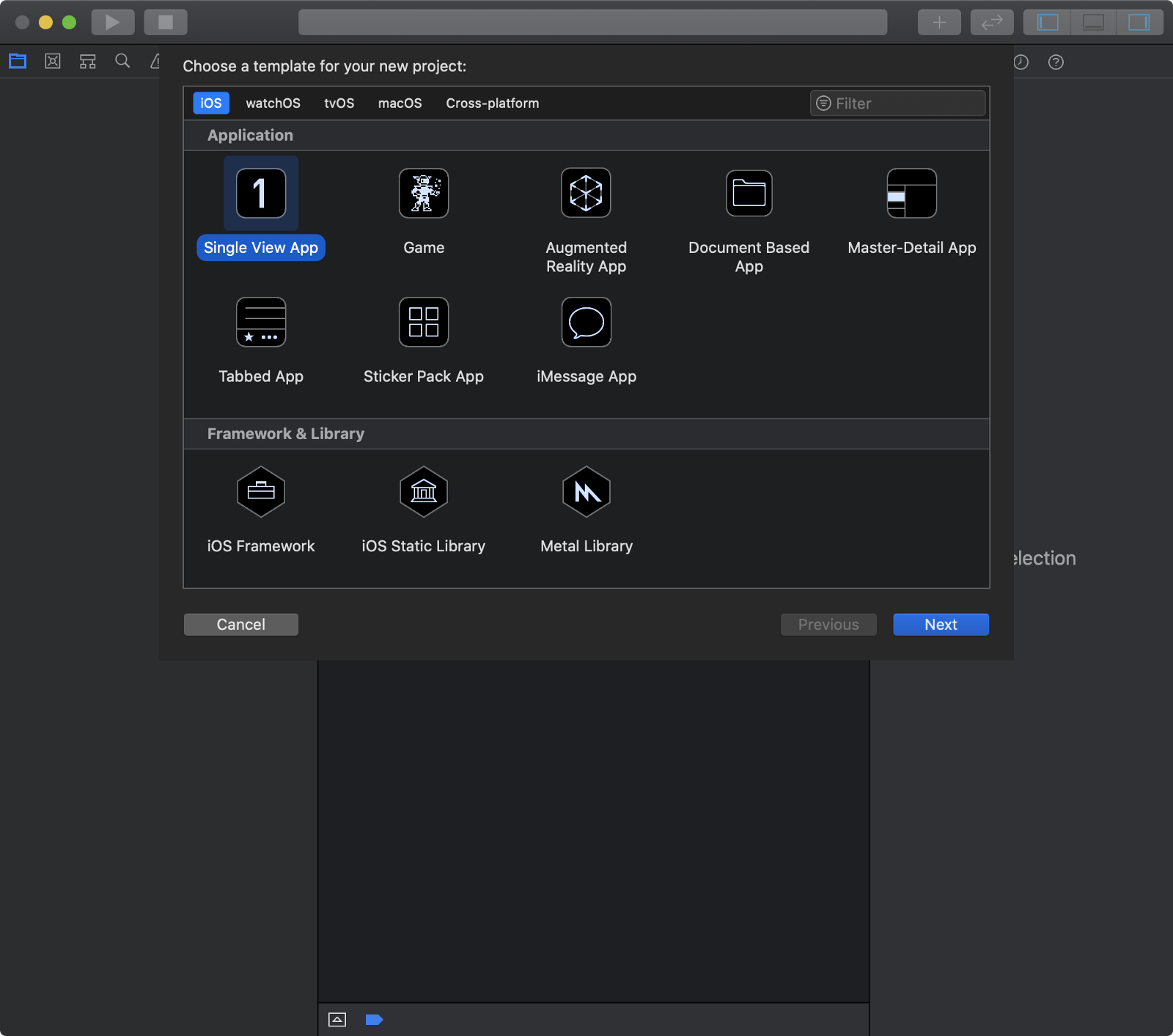Open the Find navigator
Viewport: 1173px width, 1036px height.
click(x=122, y=61)
